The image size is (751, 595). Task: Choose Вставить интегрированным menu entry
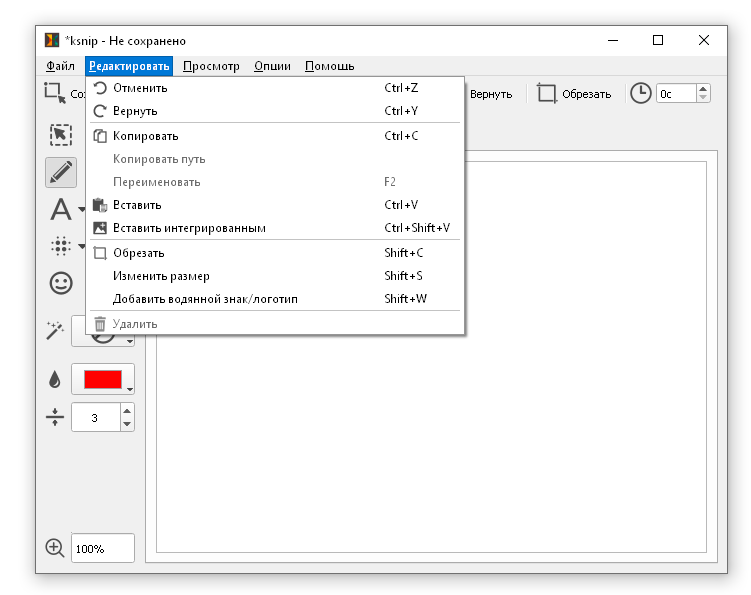tap(275, 228)
